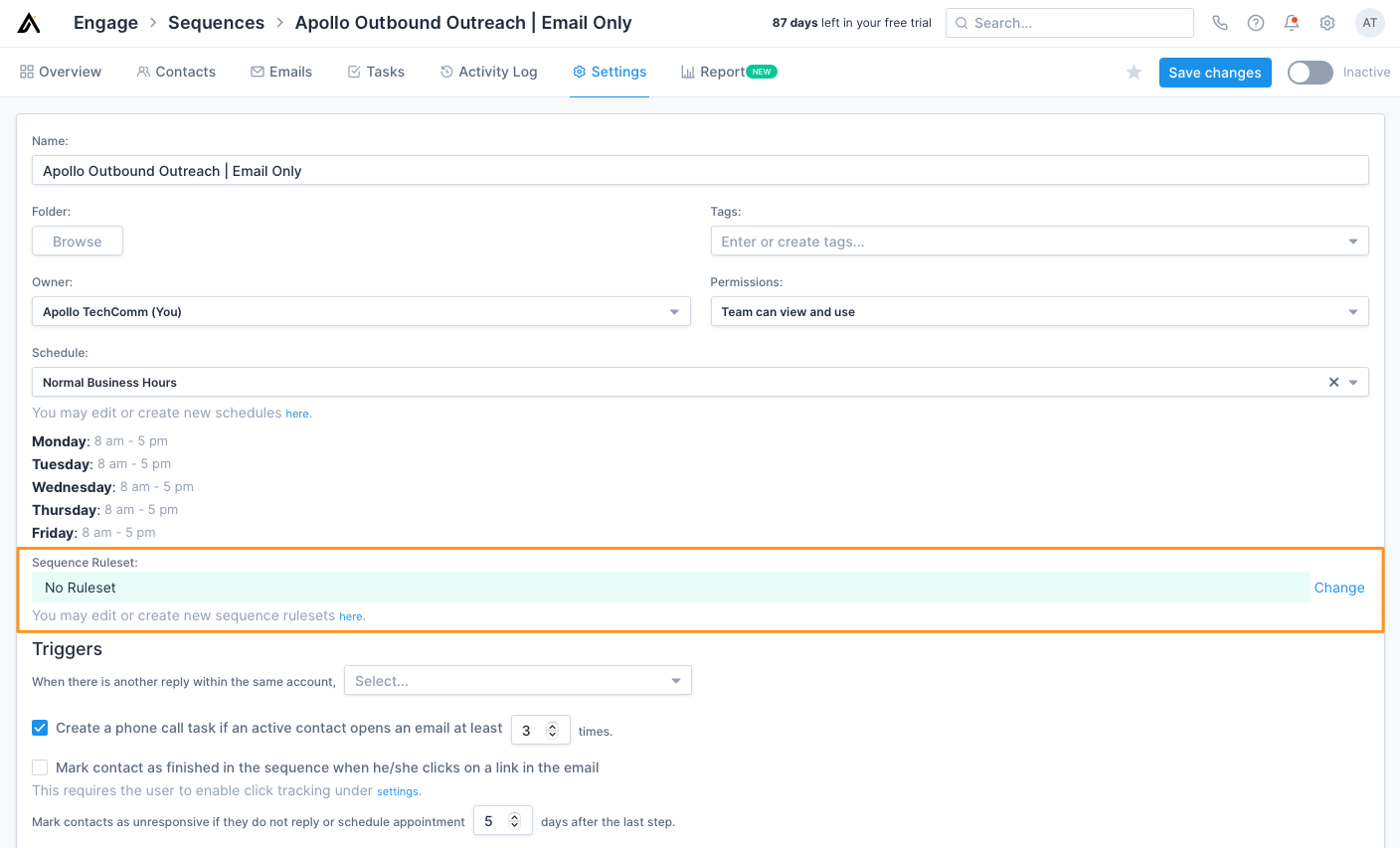The height and width of the screenshot is (848, 1400).
Task: Click the sequence Name input field
Action: click(700, 170)
